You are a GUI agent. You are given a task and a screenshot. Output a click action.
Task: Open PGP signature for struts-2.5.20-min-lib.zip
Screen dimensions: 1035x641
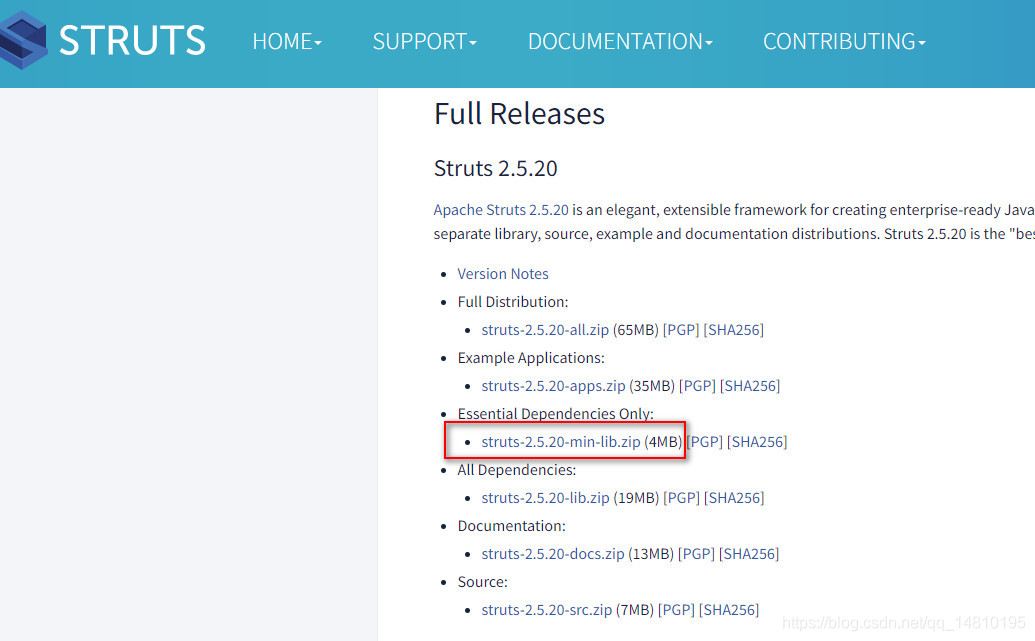point(705,442)
